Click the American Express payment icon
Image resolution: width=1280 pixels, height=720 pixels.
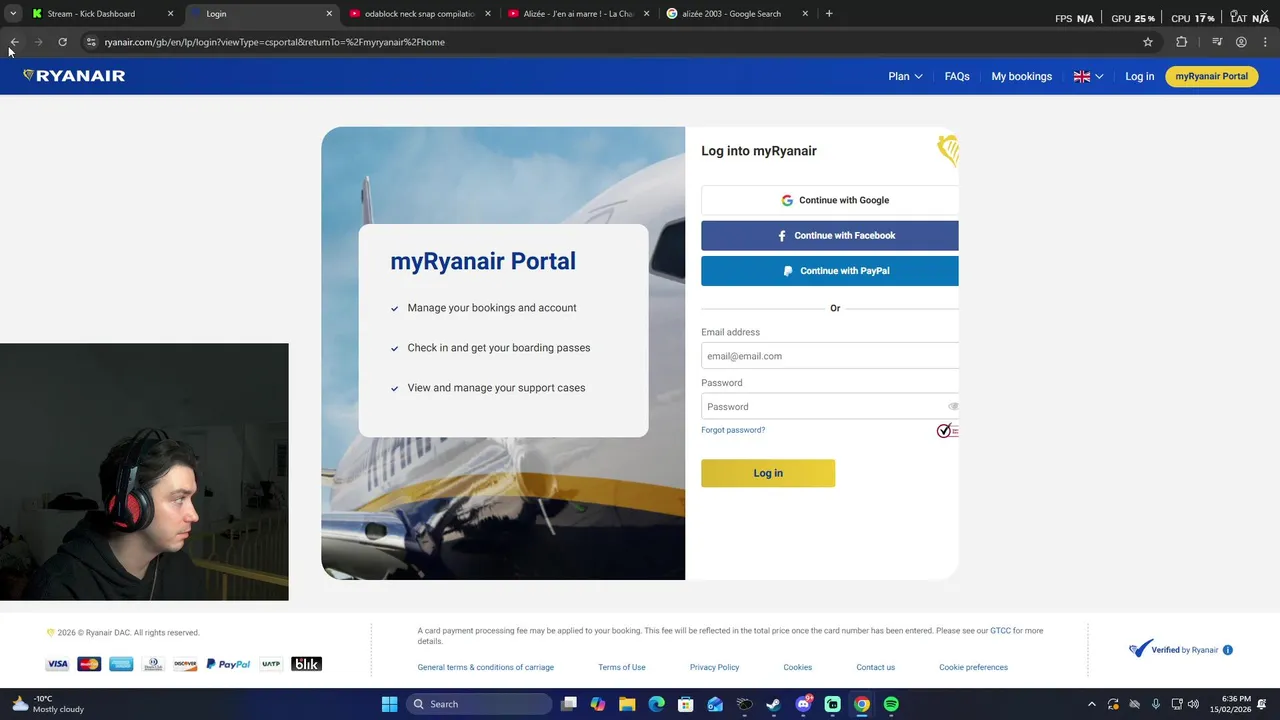tap(121, 664)
